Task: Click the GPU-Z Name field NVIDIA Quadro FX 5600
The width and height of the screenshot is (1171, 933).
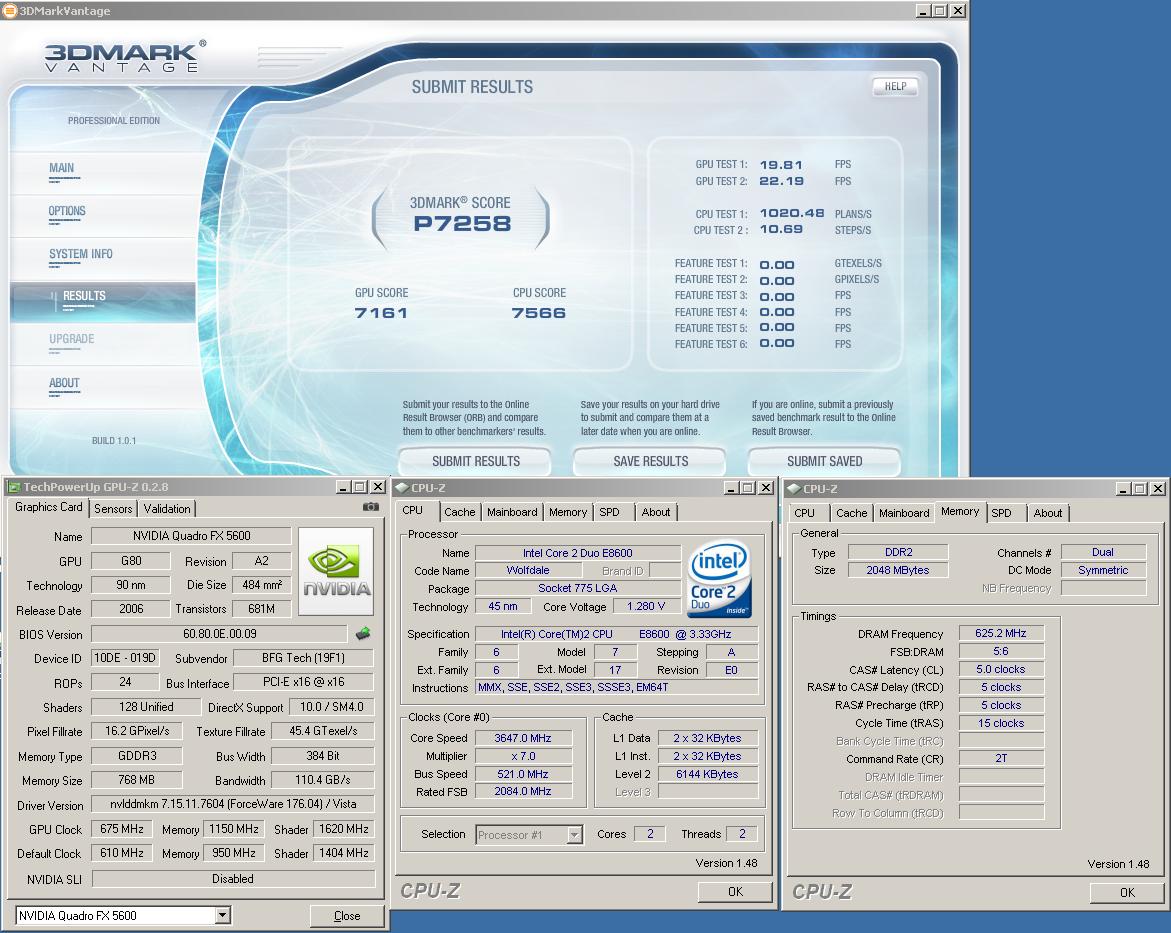Action: (191, 536)
